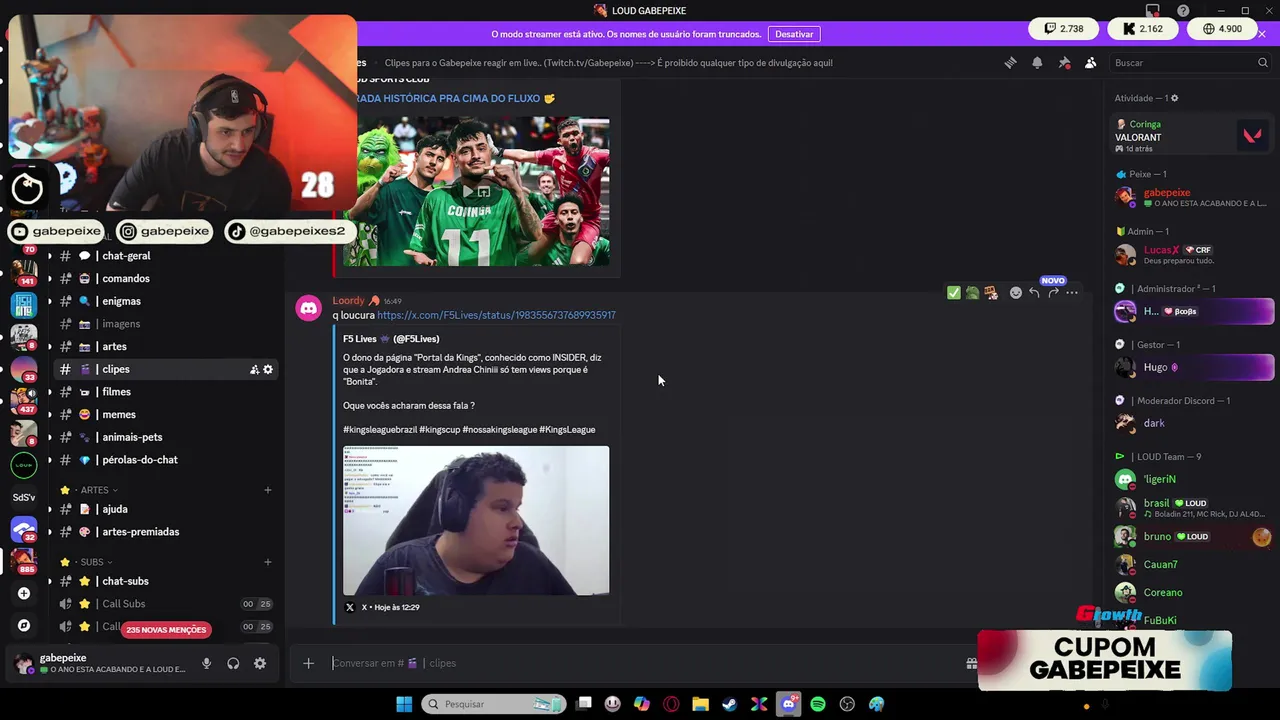Focus the Buscar search field
This screenshot has width=1280, height=720.
click(1190, 63)
